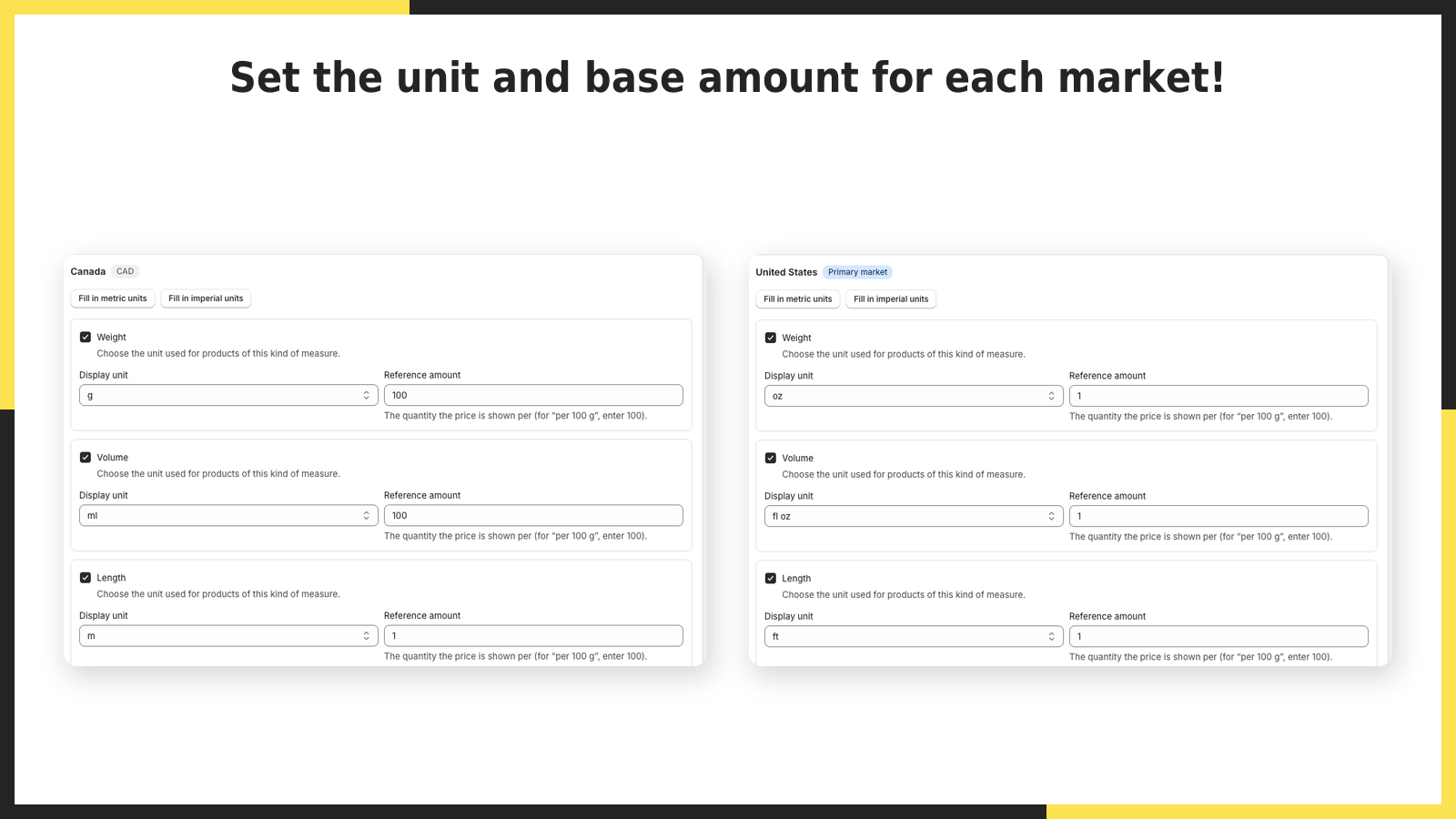The width and height of the screenshot is (1456, 819).
Task: Toggle Volume checkbox in Canada market
Action: pyautogui.click(x=86, y=457)
